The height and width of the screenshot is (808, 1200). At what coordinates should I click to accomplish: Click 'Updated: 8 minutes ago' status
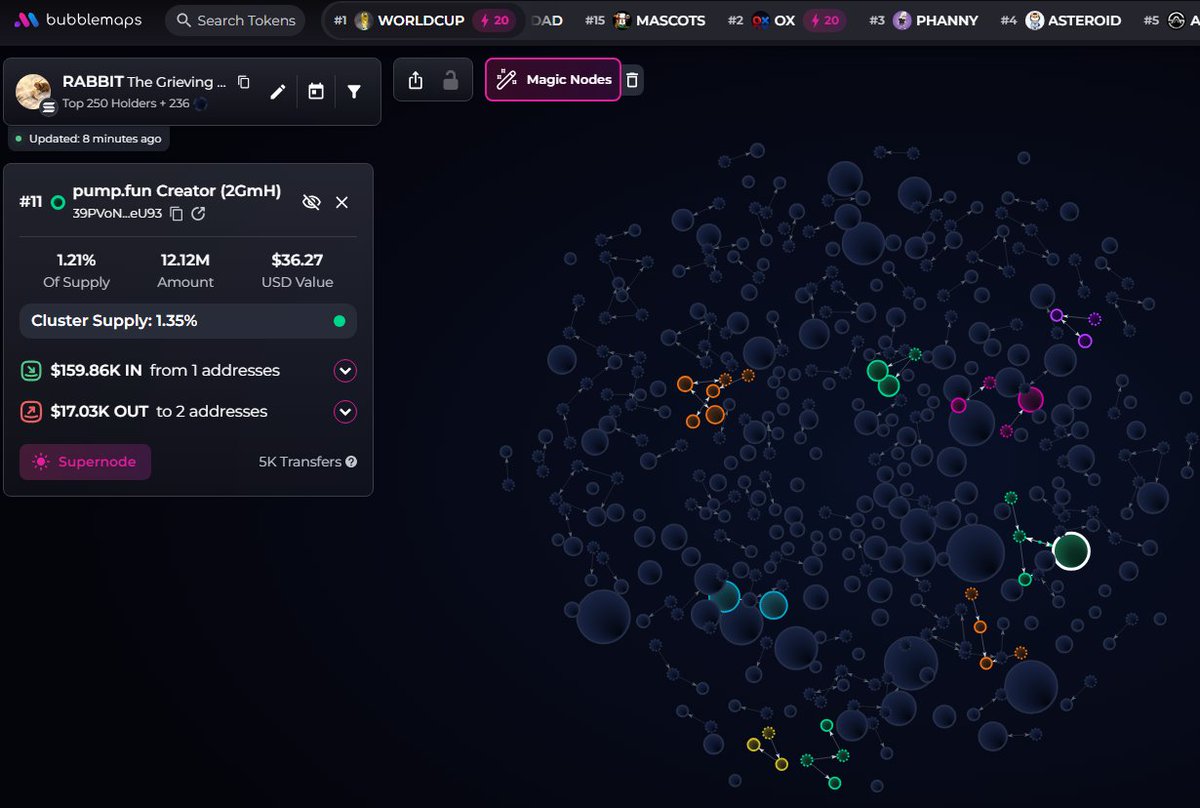point(88,139)
